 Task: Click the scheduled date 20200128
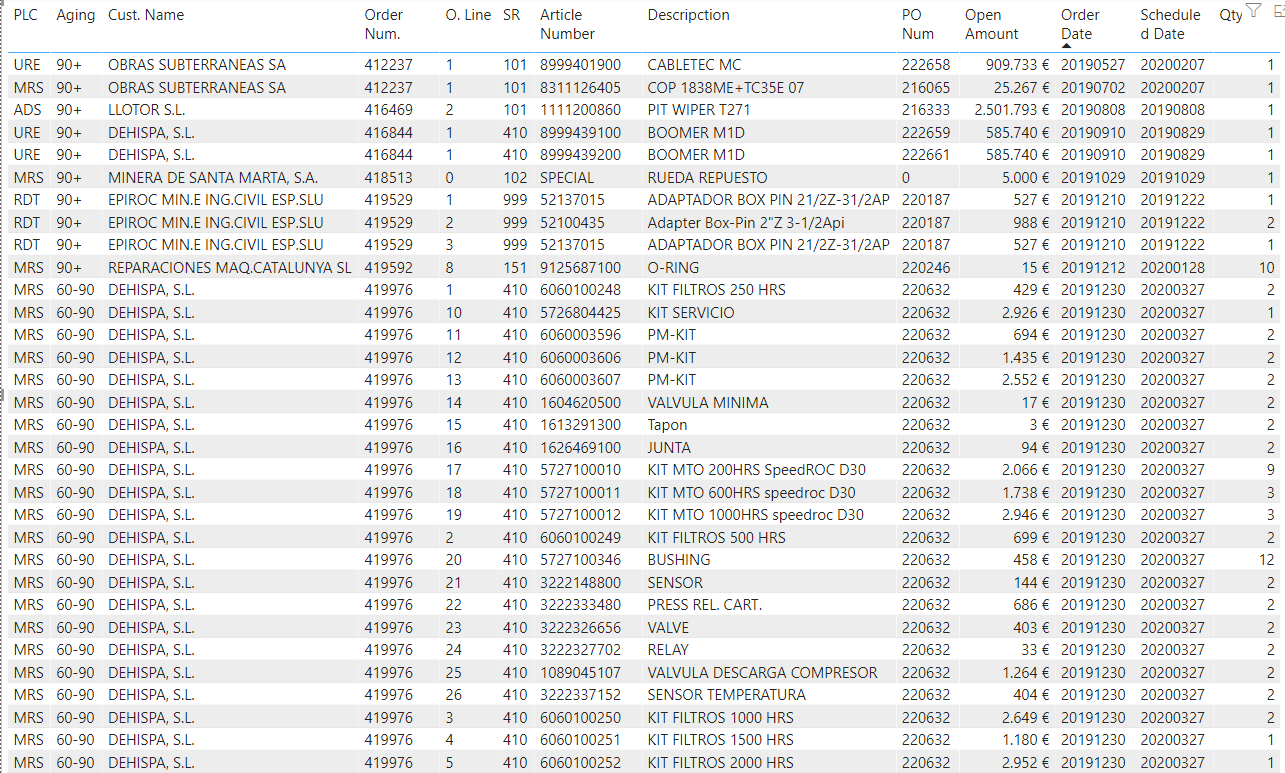click(x=1173, y=268)
